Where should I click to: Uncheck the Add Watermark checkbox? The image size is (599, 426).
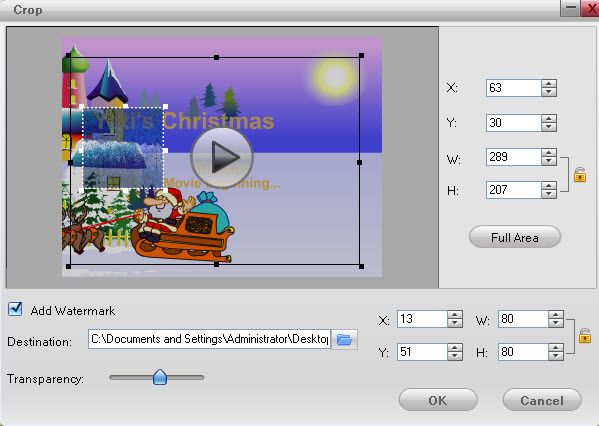click(x=15, y=309)
